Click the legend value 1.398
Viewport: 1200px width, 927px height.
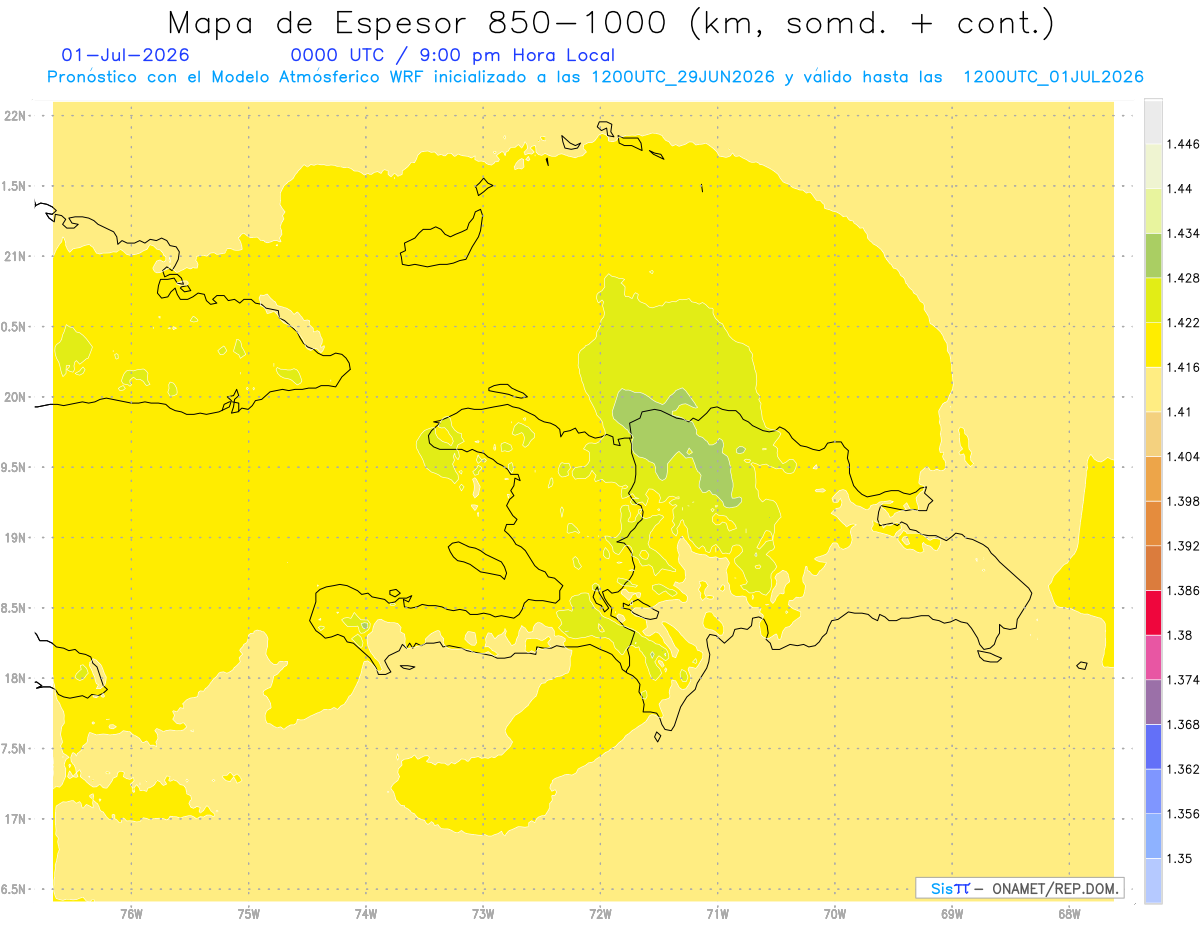click(x=1183, y=501)
